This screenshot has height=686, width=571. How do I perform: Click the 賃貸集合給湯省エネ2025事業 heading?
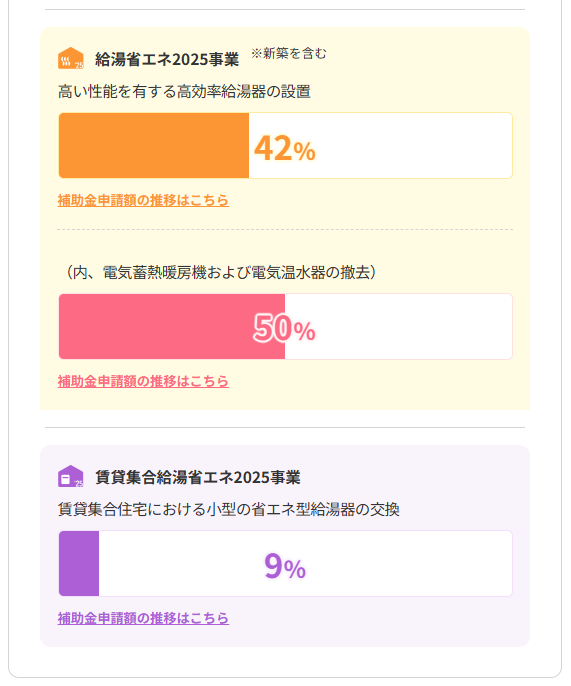pos(198,477)
